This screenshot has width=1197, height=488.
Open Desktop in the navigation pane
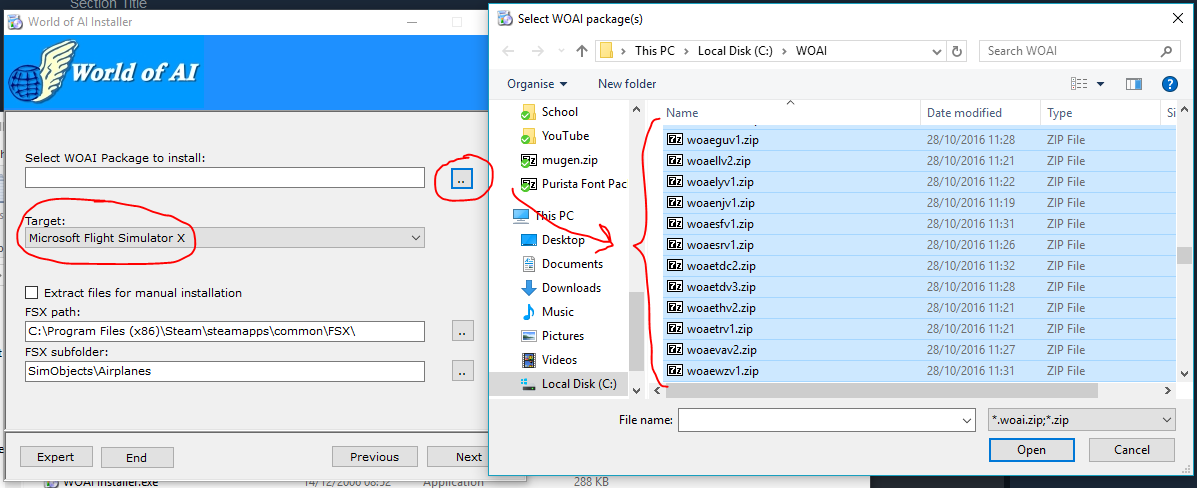[x=563, y=240]
